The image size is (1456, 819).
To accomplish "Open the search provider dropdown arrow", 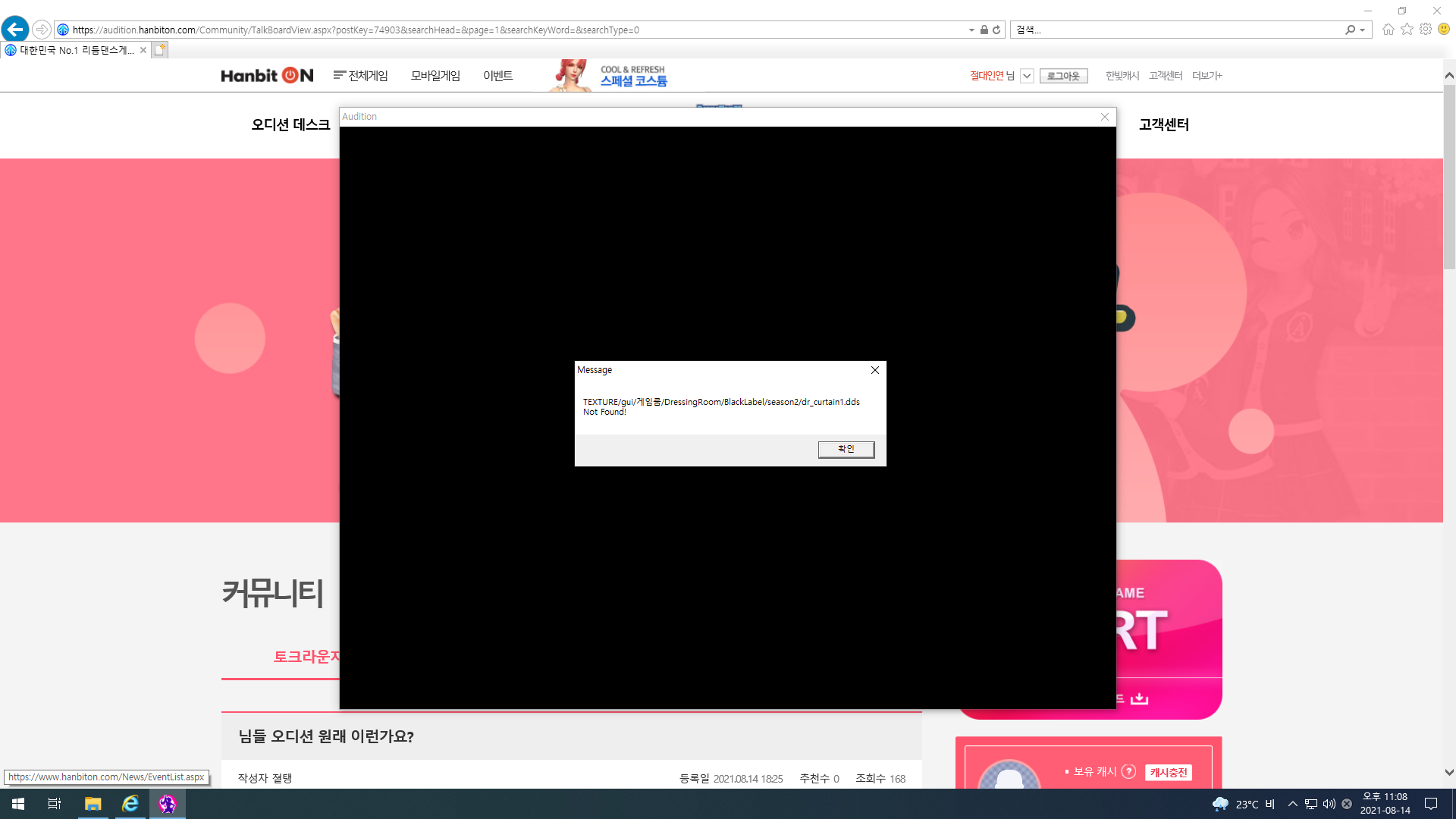I will coord(1363,30).
